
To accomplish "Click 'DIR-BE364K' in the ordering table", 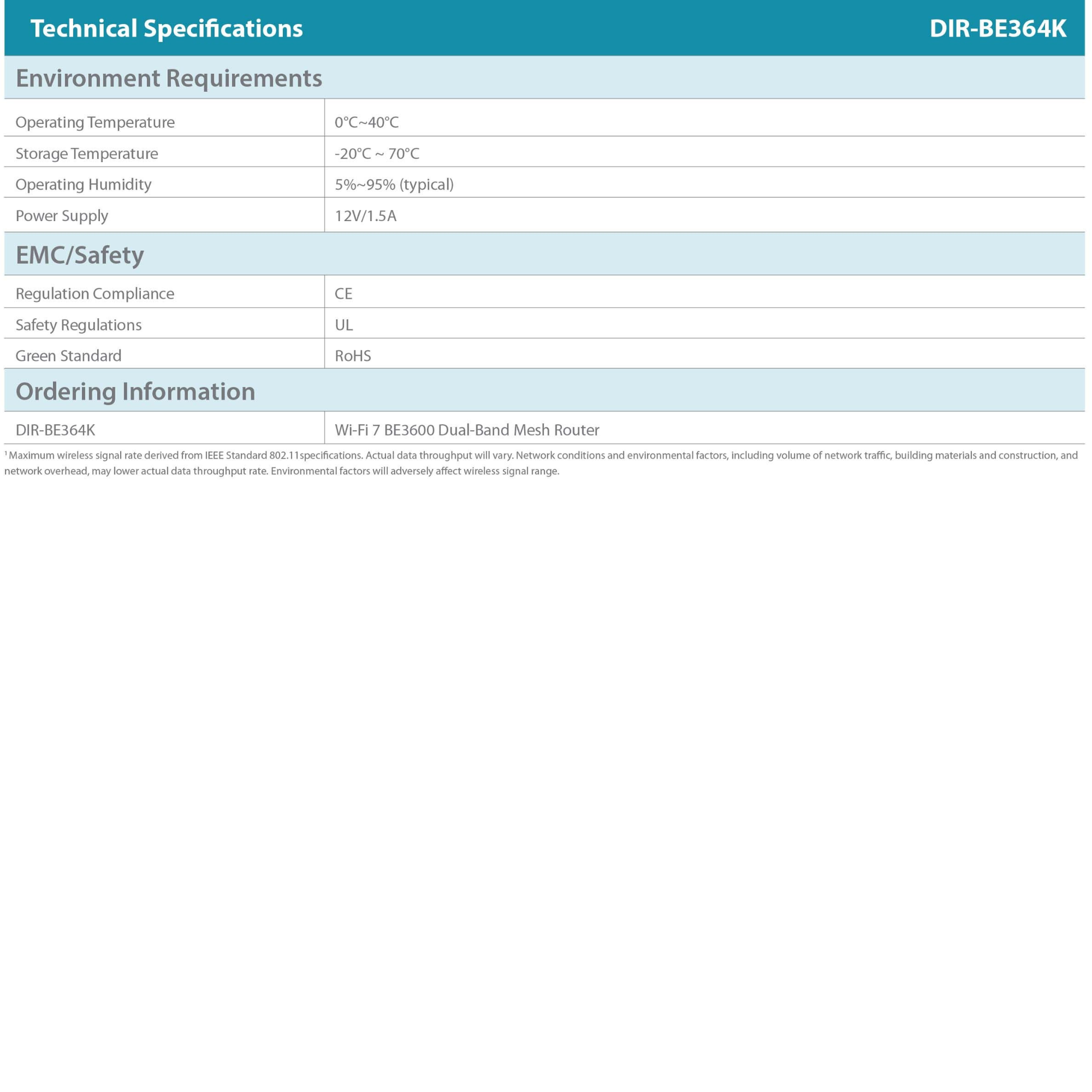I will 56,430.
